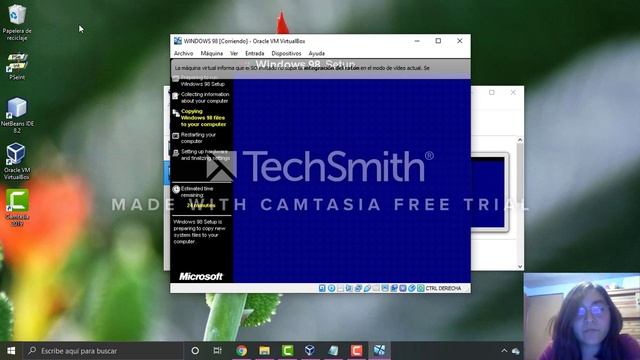640x360 pixels.
Task: Minimize the Windows 98 VM window
Action: pos(417,41)
